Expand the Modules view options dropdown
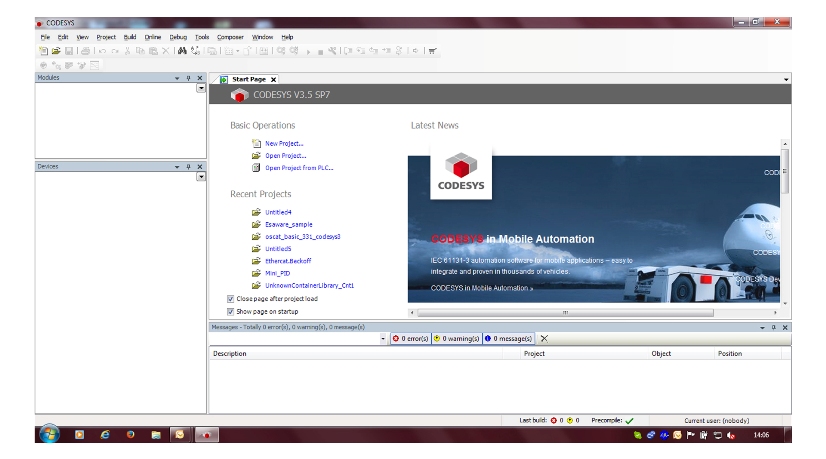Image resolution: width=826 pixels, height=459 pixels. coord(201,88)
